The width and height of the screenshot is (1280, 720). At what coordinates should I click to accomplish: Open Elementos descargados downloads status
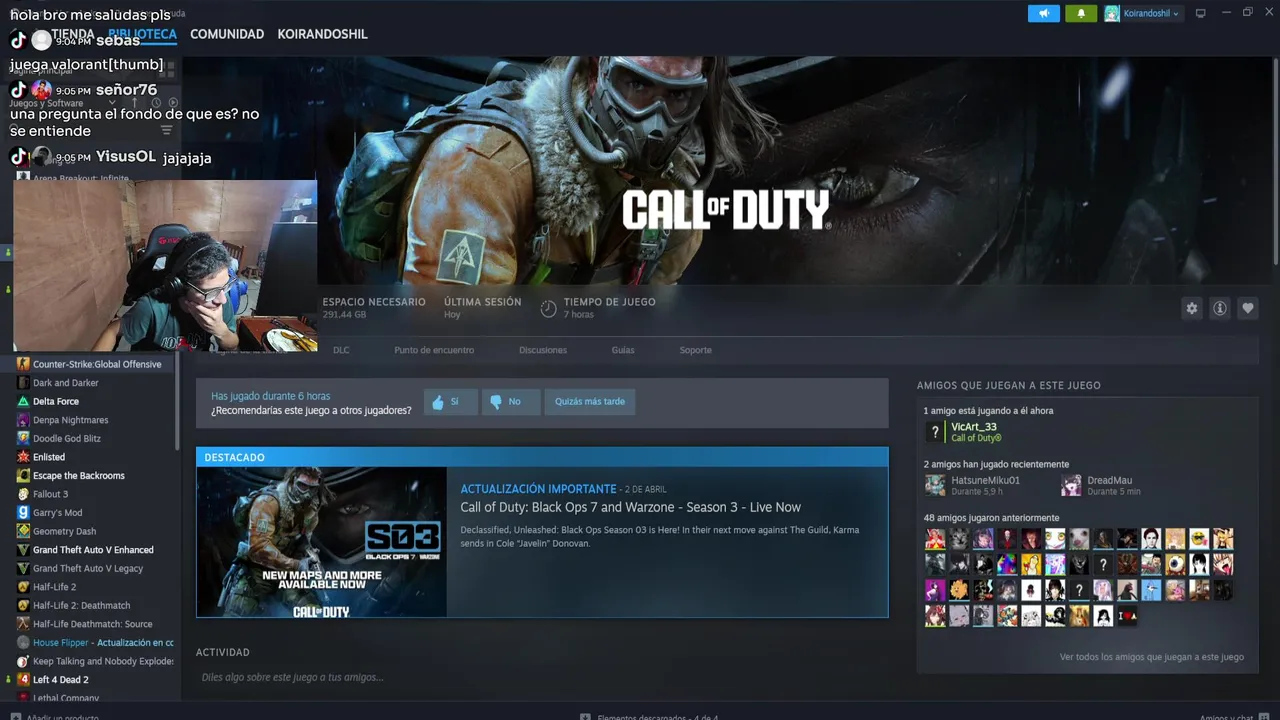pyautogui.click(x=649, y=716)
